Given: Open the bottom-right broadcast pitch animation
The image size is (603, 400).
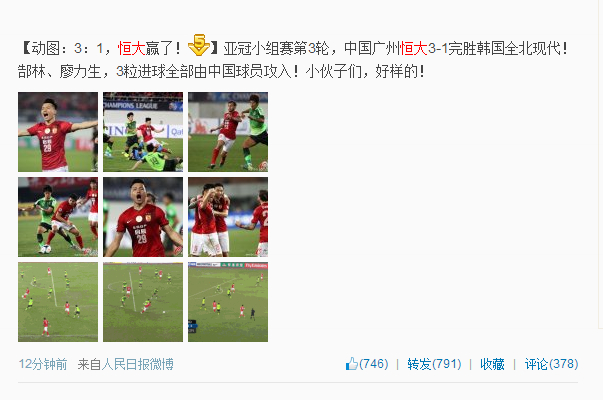Looking at the screenshot, I should tap(228, 302).
